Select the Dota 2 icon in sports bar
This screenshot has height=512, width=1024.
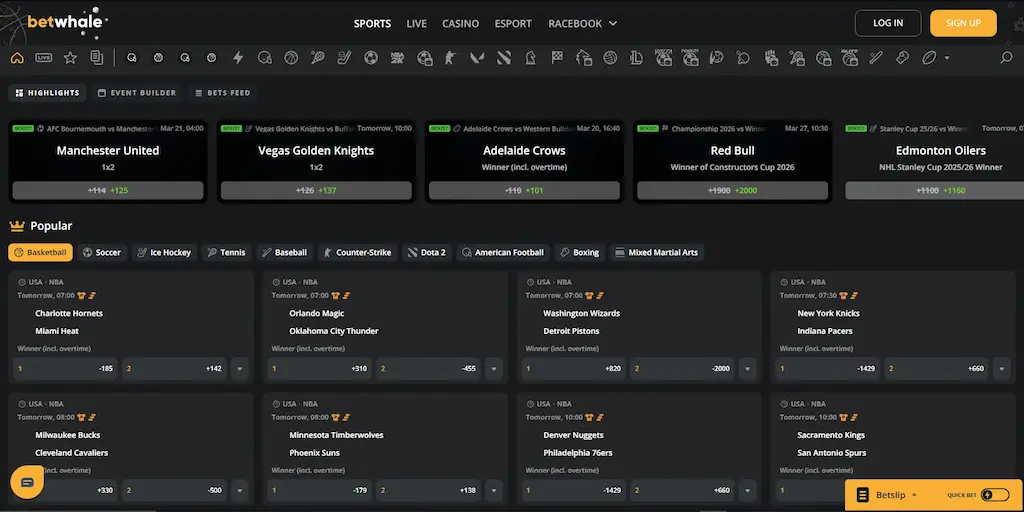(x=504, y=57)
